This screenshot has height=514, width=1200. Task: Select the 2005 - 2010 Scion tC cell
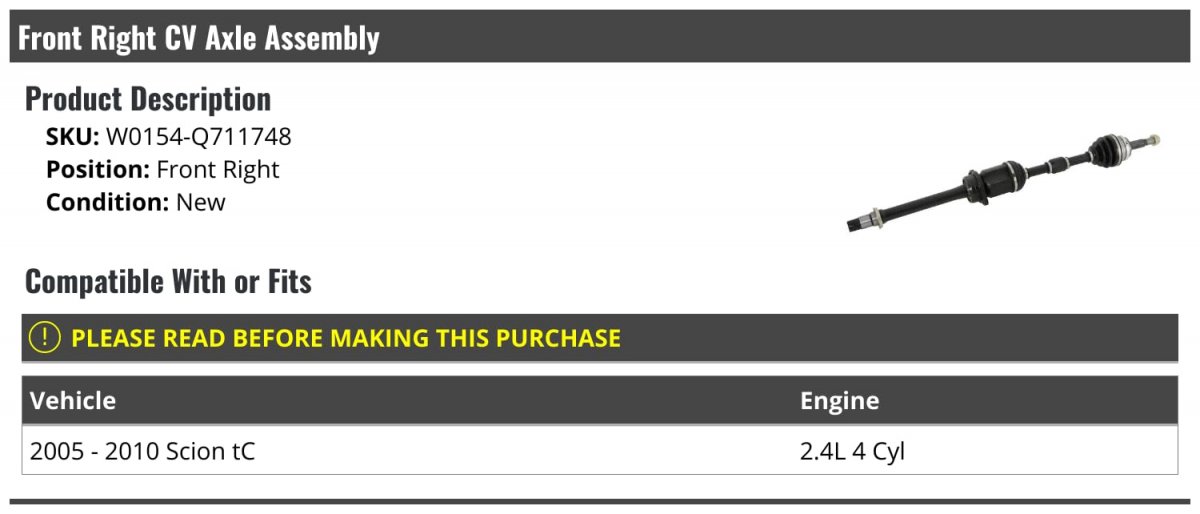(142, 451)
